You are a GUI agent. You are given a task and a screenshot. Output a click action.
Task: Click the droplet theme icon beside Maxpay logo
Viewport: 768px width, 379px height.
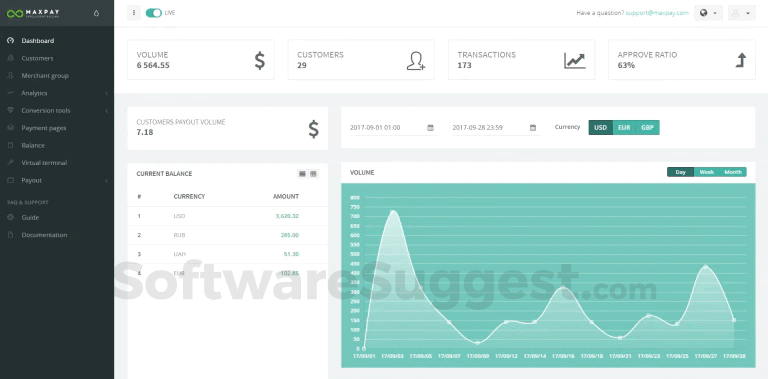pos(96,13)
